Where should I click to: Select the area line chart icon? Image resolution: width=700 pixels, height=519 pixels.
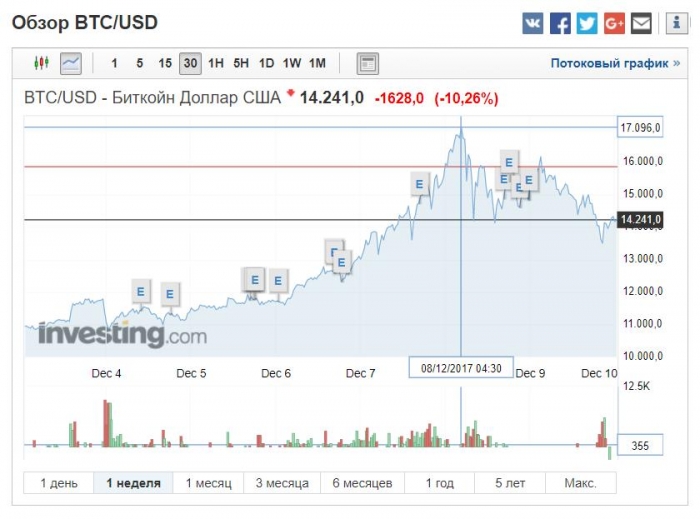[71, 63]
